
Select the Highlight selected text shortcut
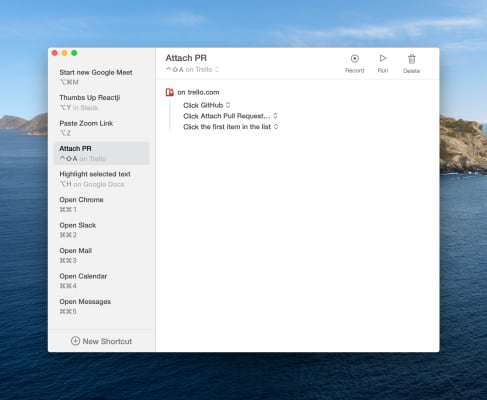102,179
